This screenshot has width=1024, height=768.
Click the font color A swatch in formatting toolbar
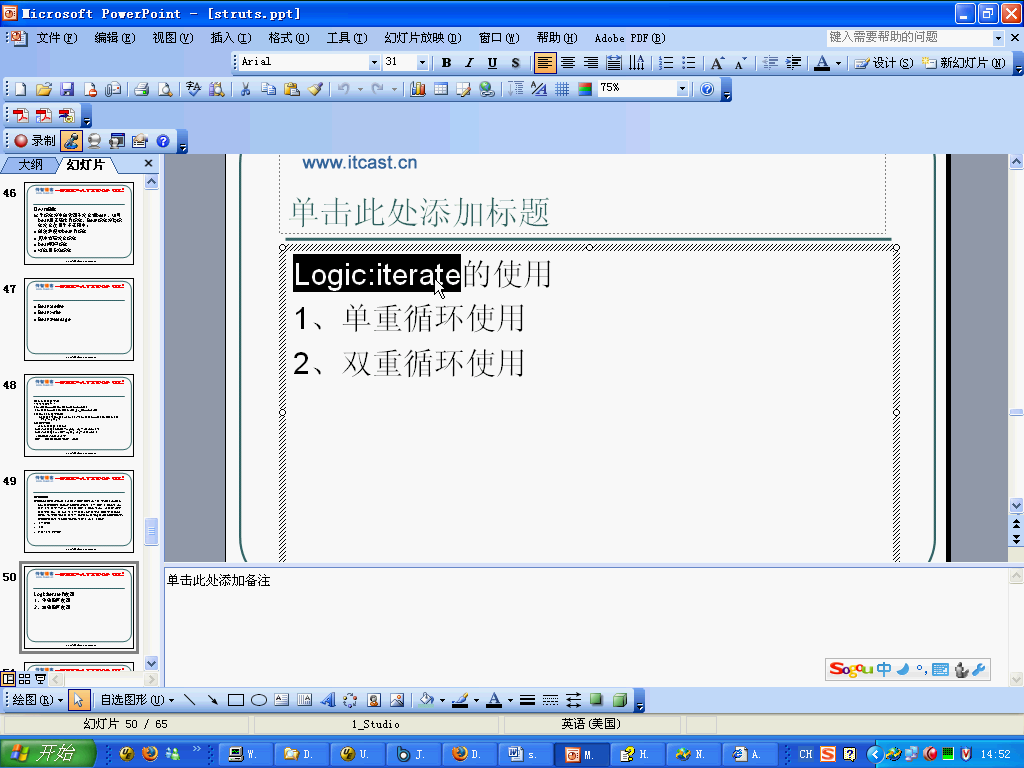click(x=822, y=63)
